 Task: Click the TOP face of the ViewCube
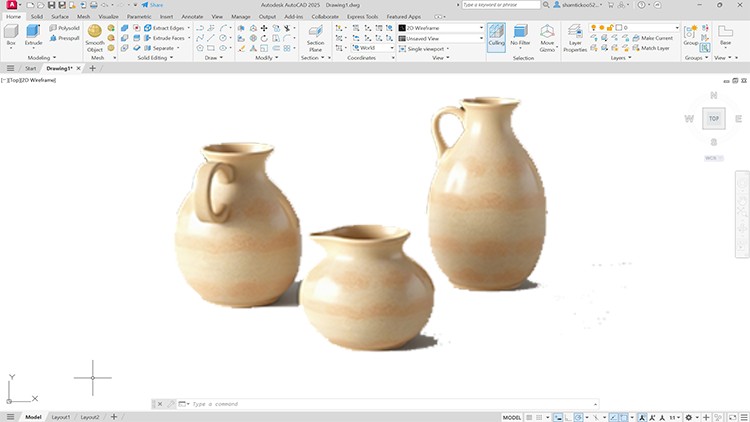coord(713,118)
